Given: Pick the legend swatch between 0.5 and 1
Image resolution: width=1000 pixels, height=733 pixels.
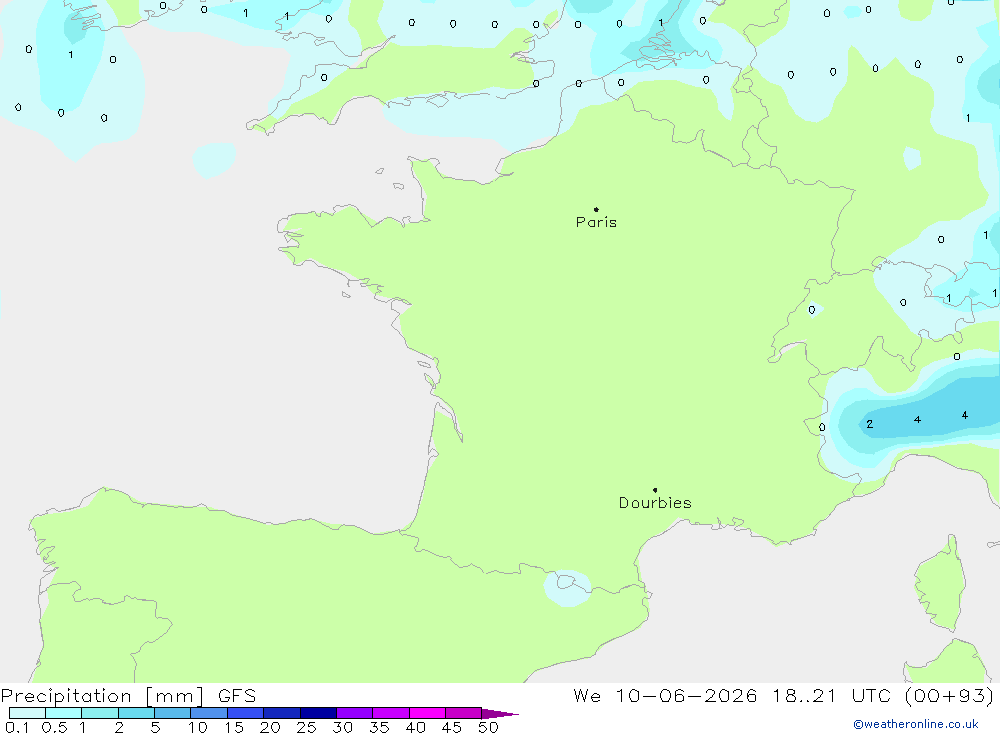Looking at the screenshot, I should 64,713.
